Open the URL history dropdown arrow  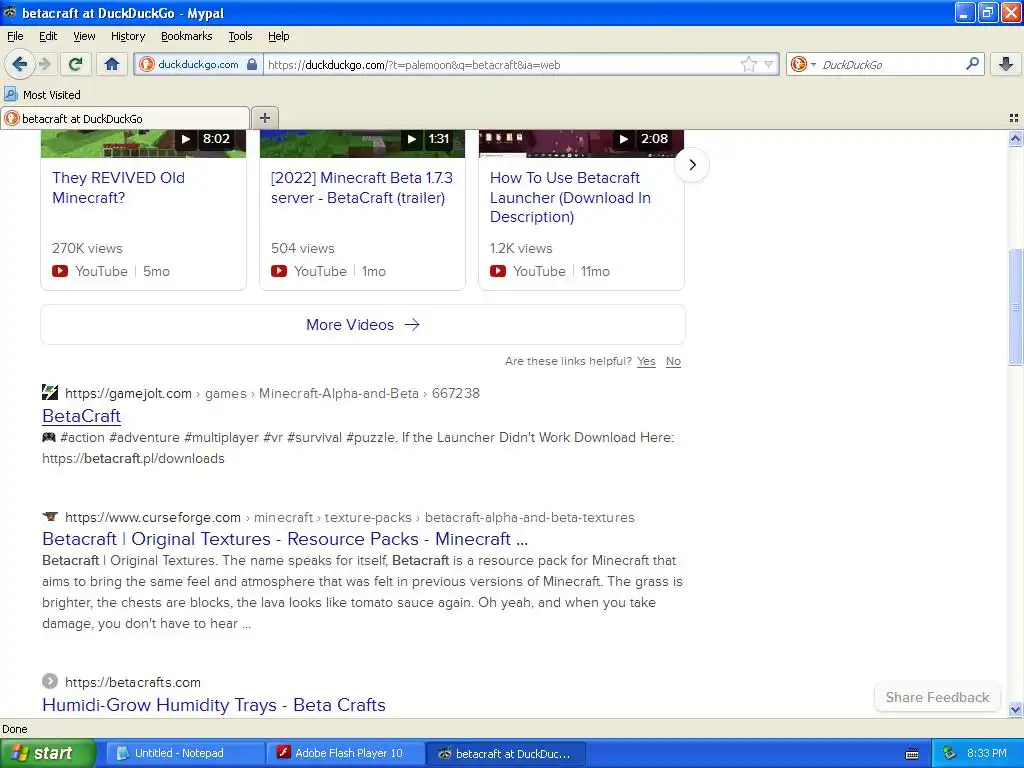coord(769,64)
